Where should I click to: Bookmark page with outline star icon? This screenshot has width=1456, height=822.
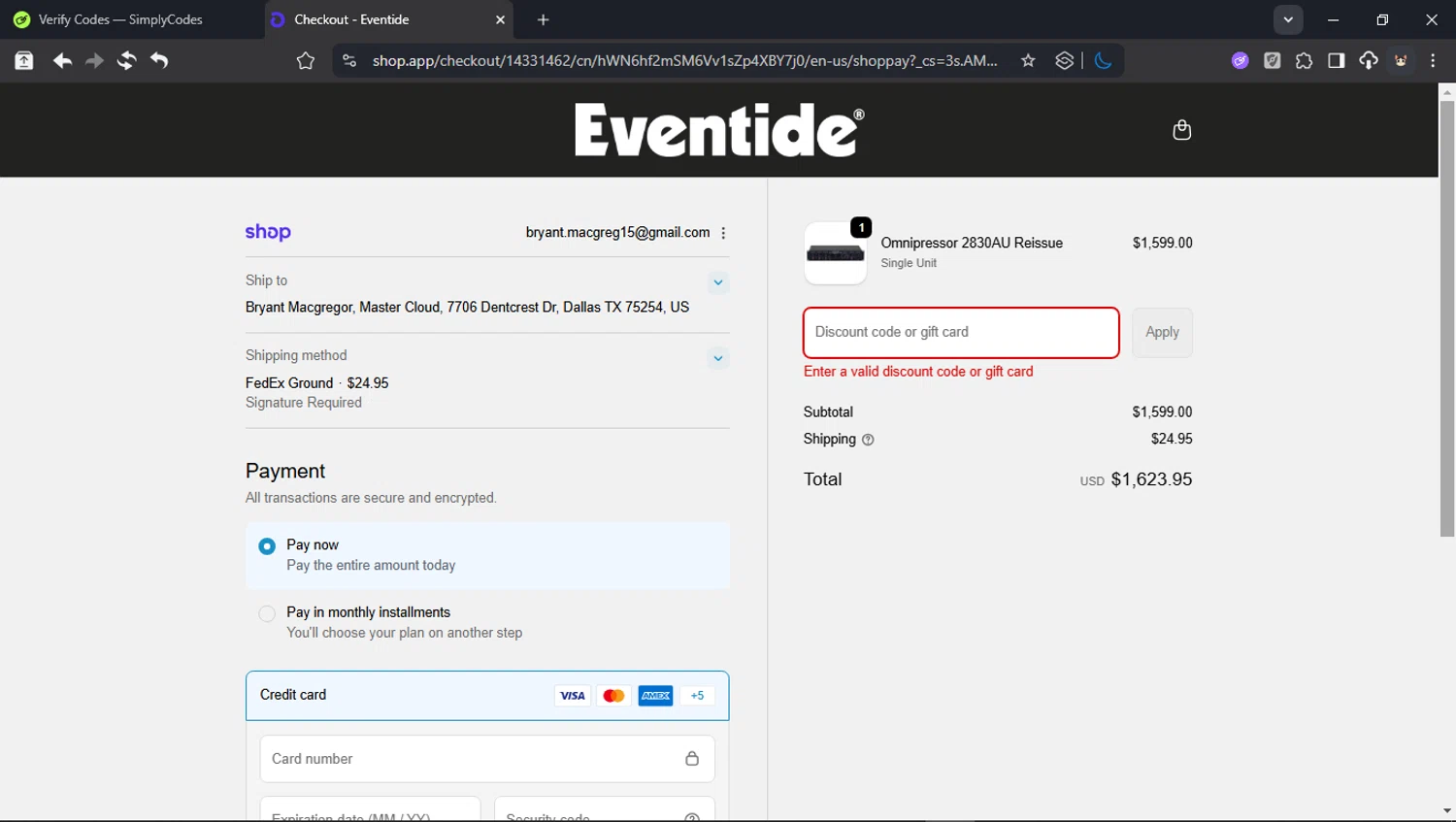click(x=306, y=61)
